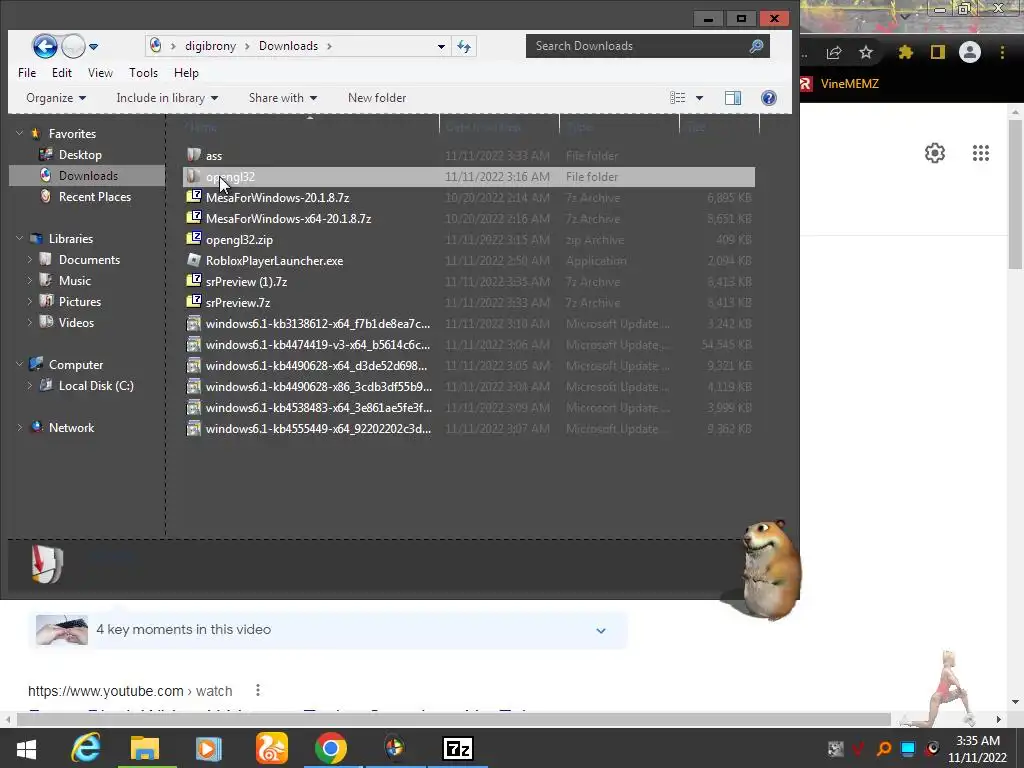1024x768 pixels.
Task: Select Local Disk (C:)
Action: (x=96, y=386)
